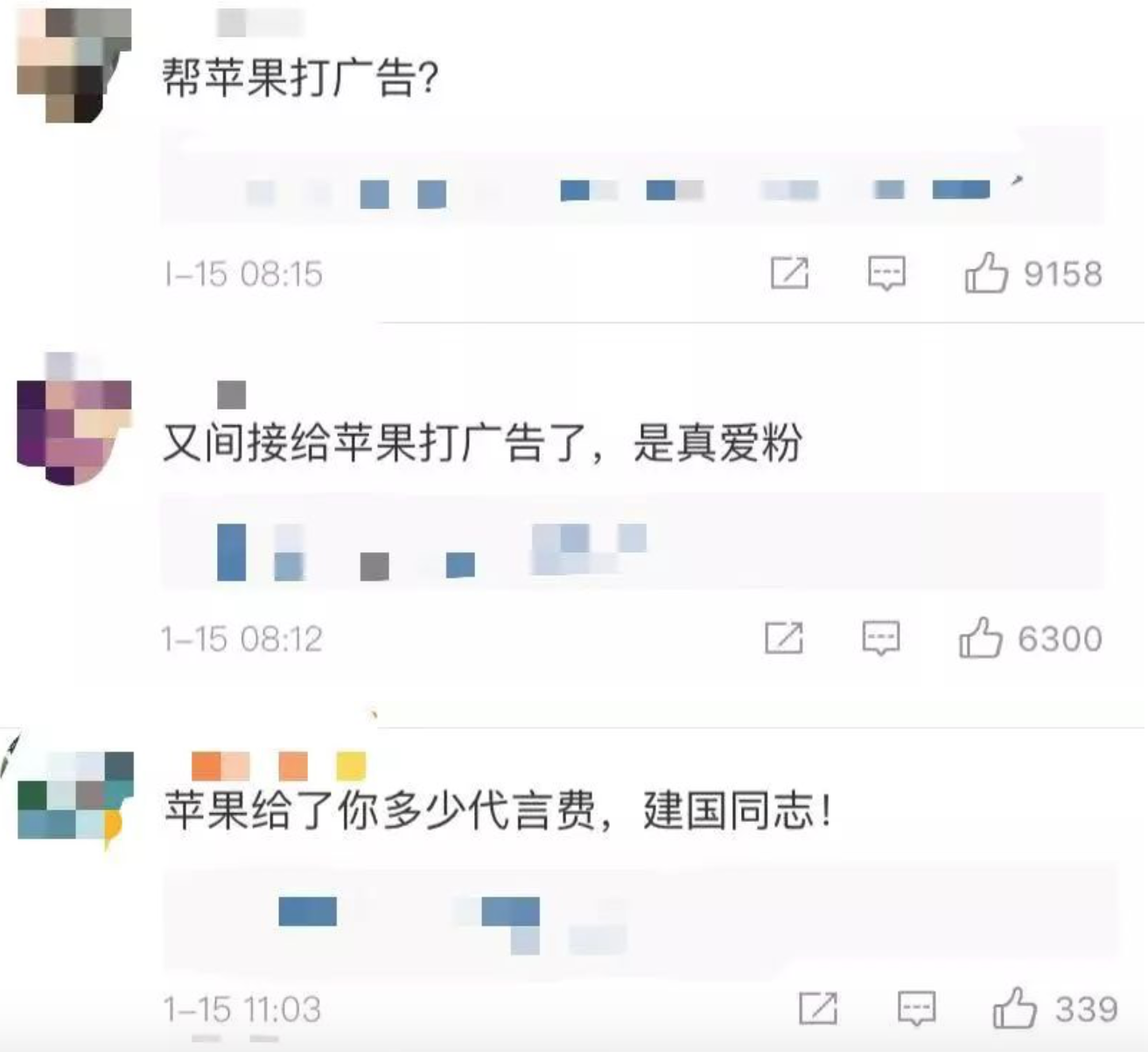This screenshot has height=1052, width=1148.
Task: Reply to the 08:12 comment
Action: pyautogui.click(x=881, y=639)
